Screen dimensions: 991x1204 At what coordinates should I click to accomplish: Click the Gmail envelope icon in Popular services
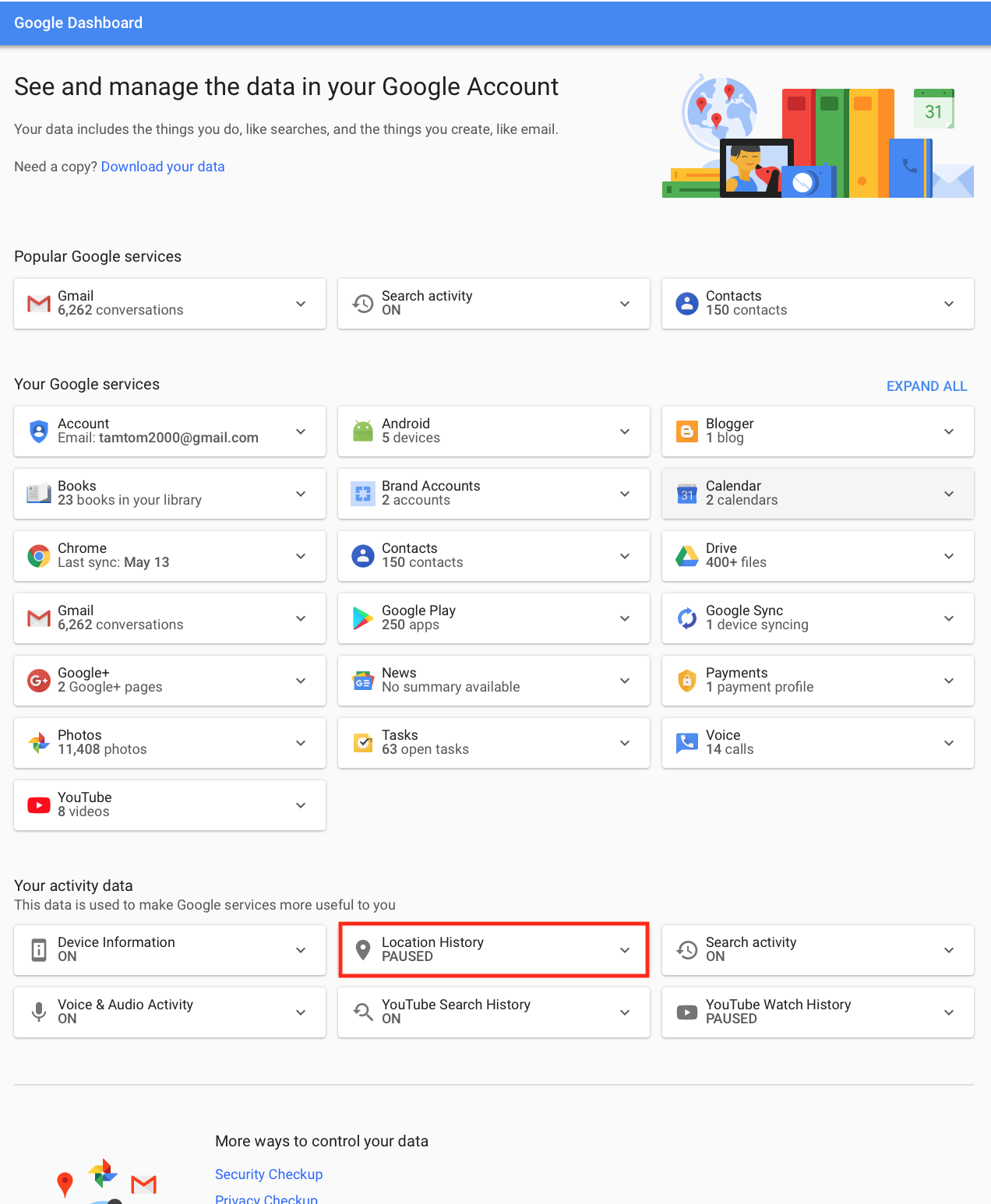(39, 304)
